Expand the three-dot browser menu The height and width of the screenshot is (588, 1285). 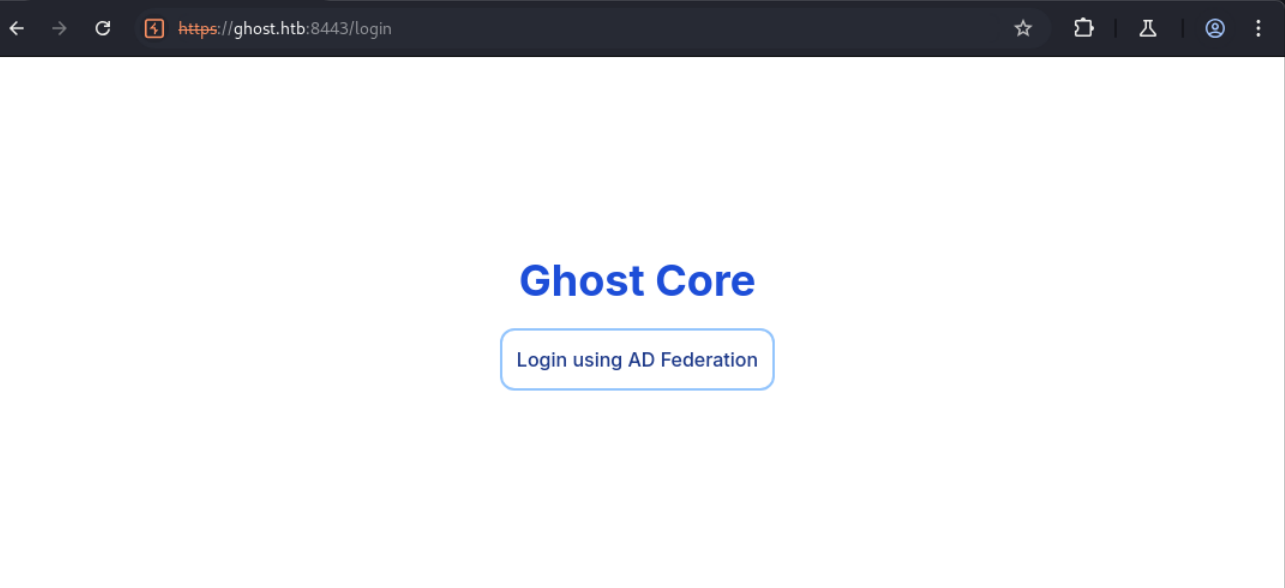coord(1258,28)
